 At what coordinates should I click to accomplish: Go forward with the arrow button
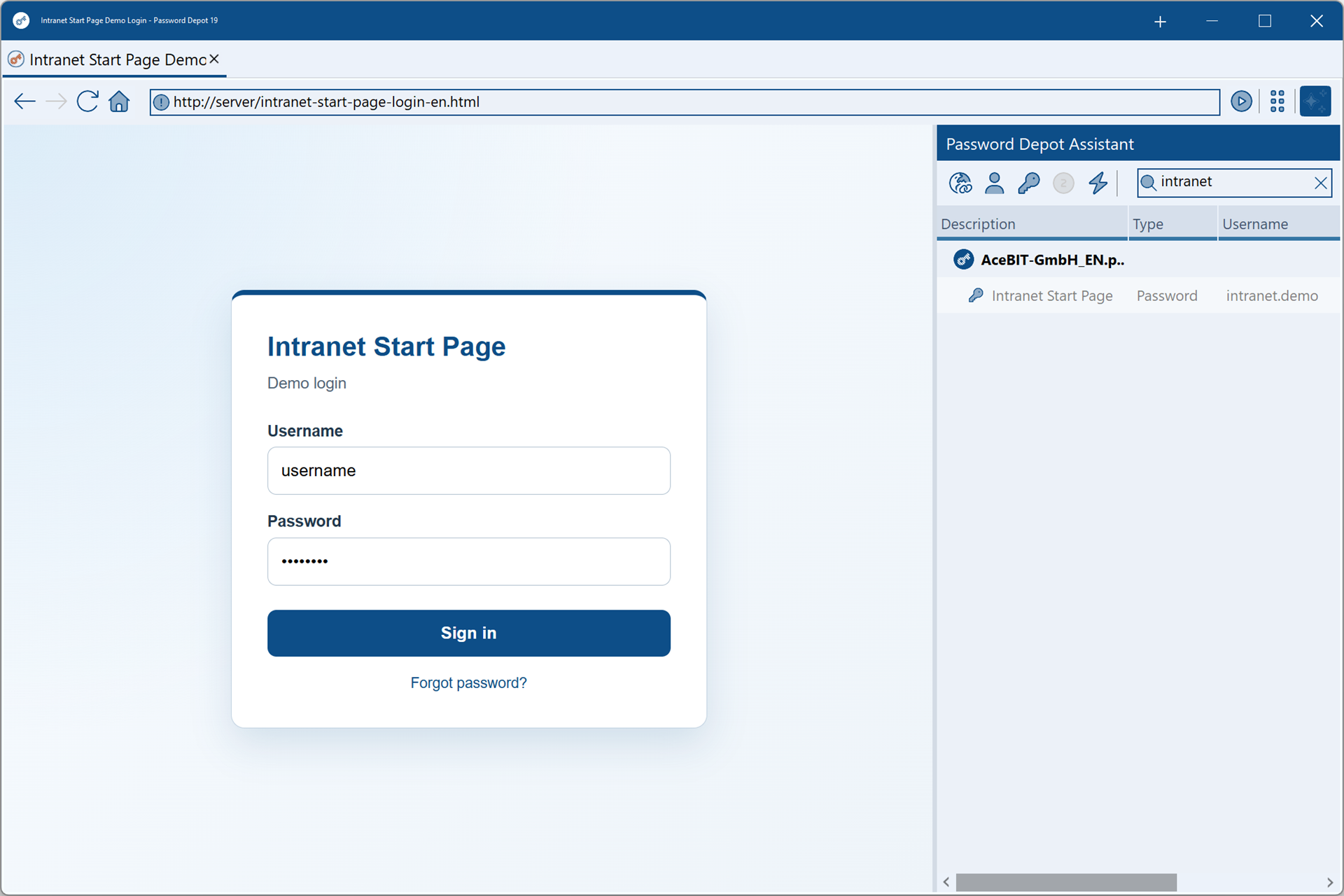pos(56,101)
